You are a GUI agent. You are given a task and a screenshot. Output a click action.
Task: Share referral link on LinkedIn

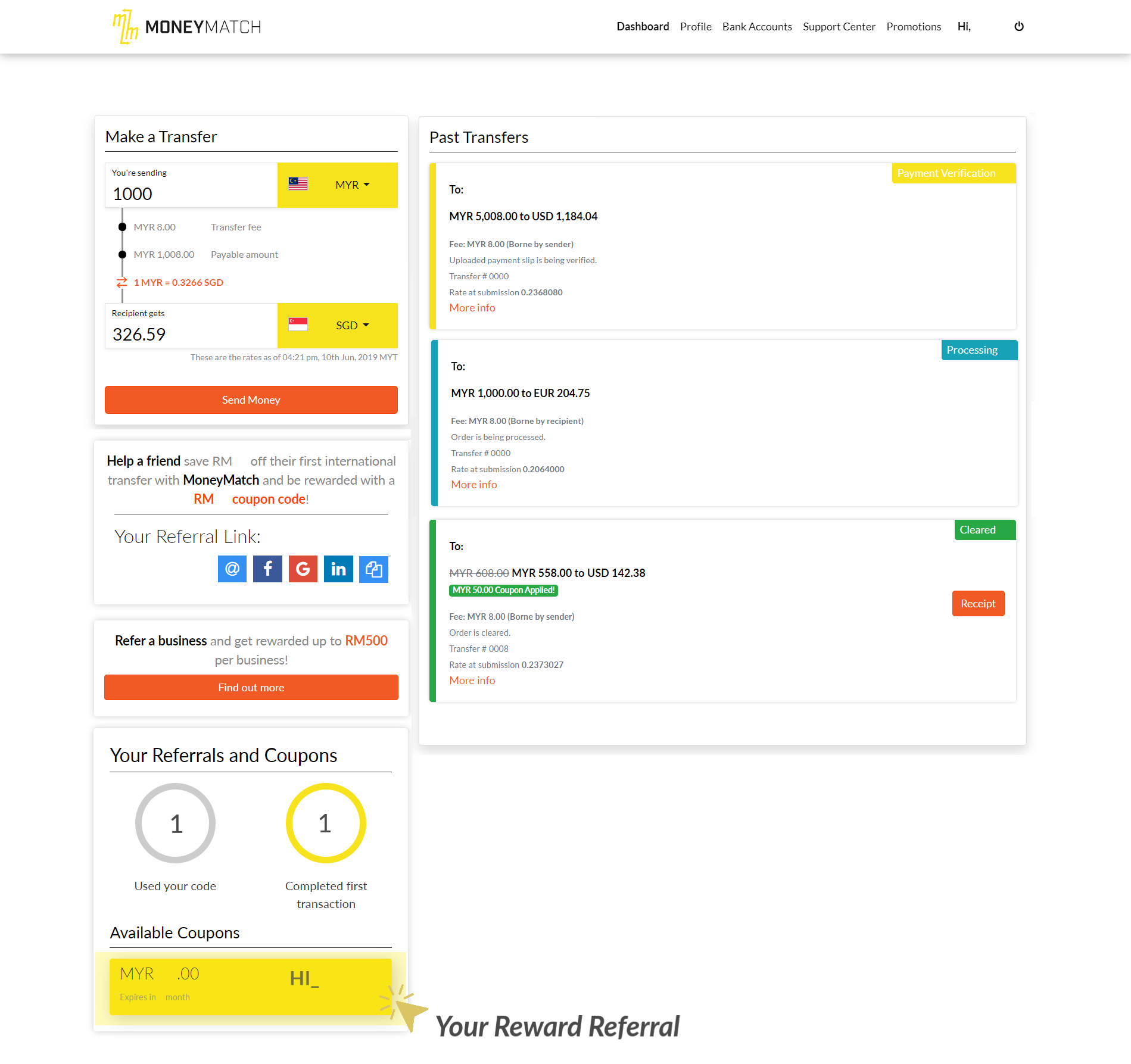click(x=338, y=569)
